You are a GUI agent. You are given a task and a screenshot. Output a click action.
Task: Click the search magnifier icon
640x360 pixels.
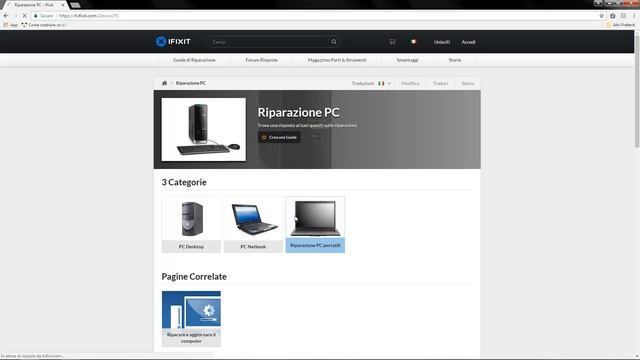click(x=334, y=42)
